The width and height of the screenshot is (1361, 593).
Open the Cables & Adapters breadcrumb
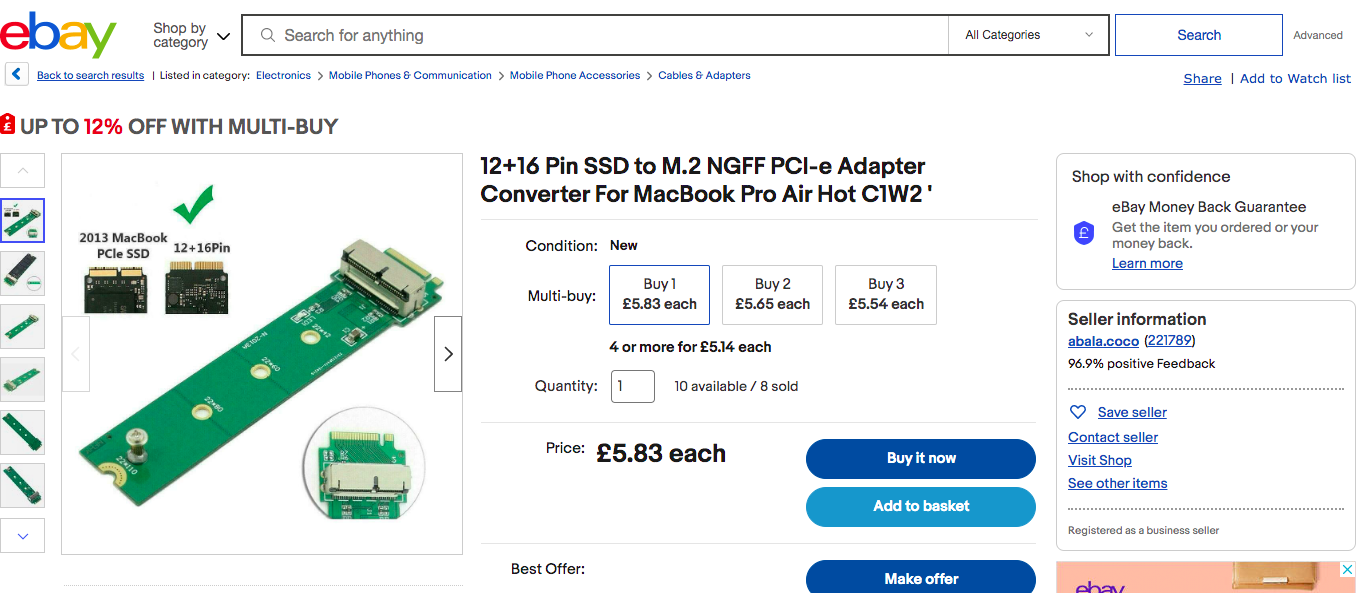tap(704, 76)
